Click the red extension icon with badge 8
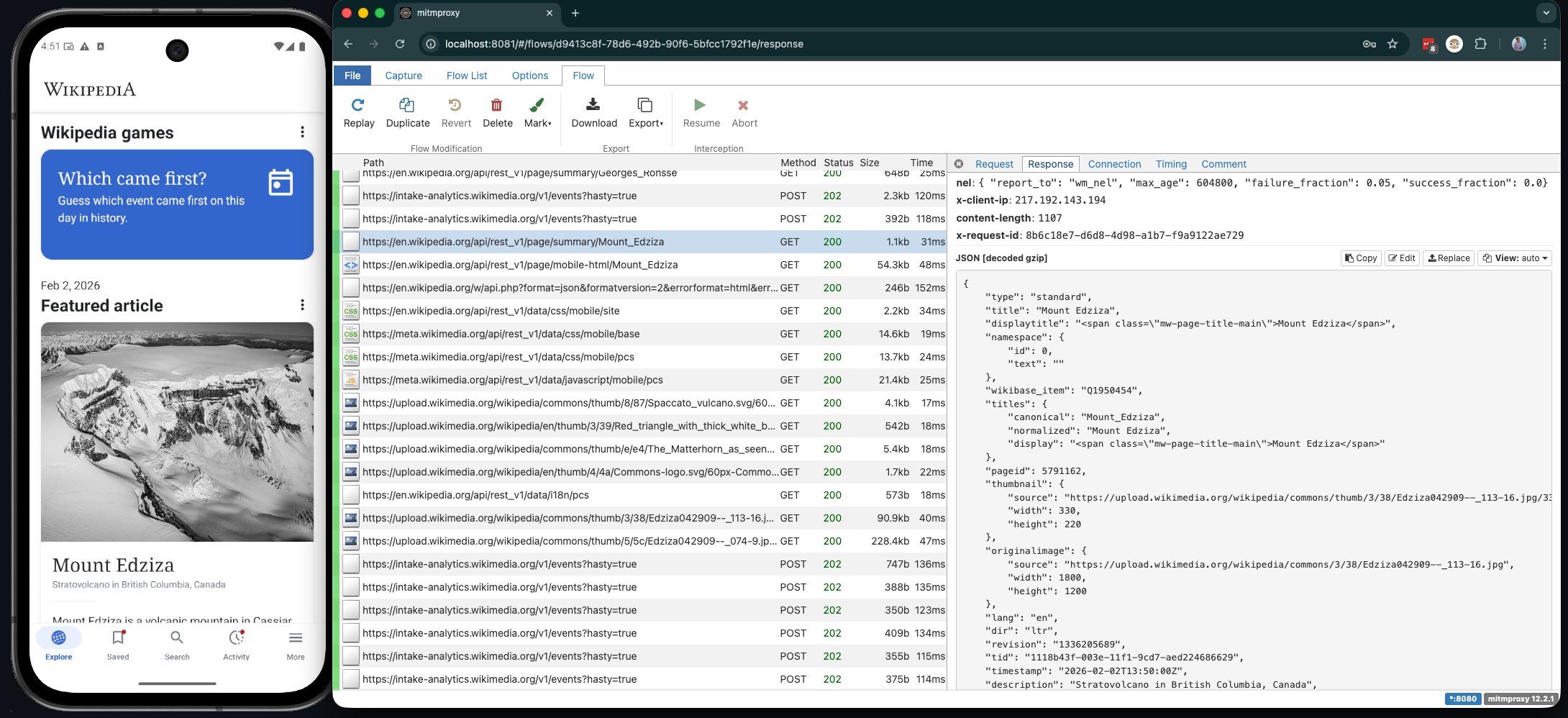1568x718 pixels. (1428, 45)
